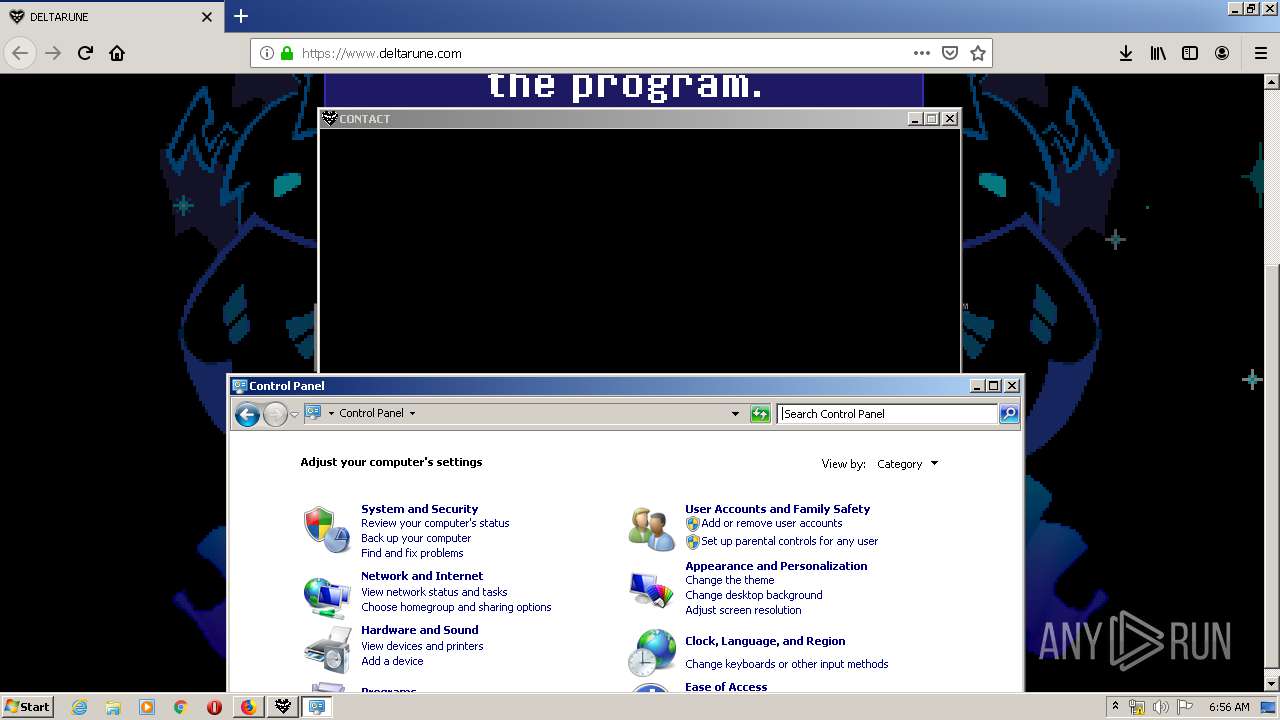Click Change the theme link

point(729,580)
